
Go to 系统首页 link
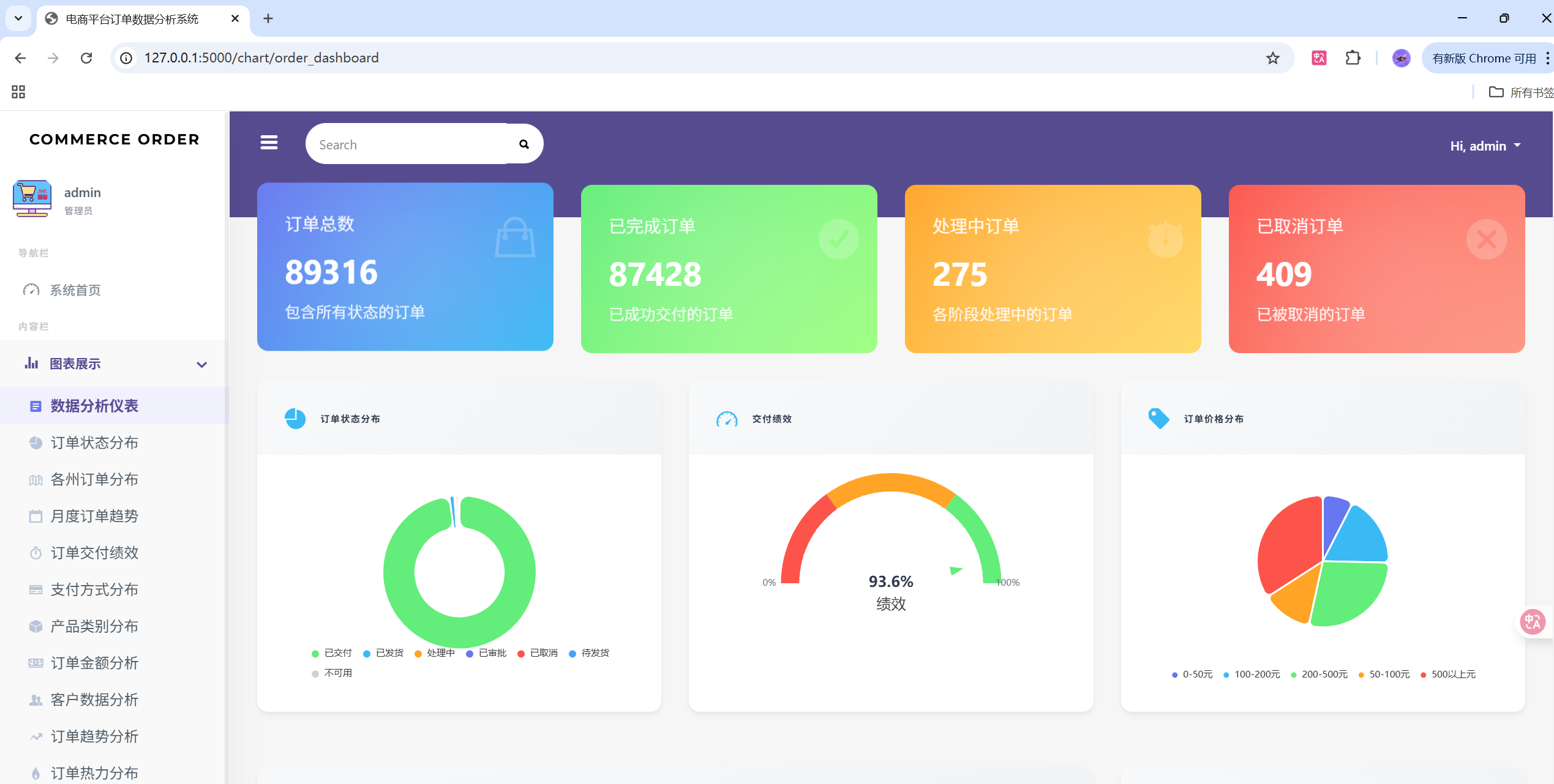coord(75,290)
